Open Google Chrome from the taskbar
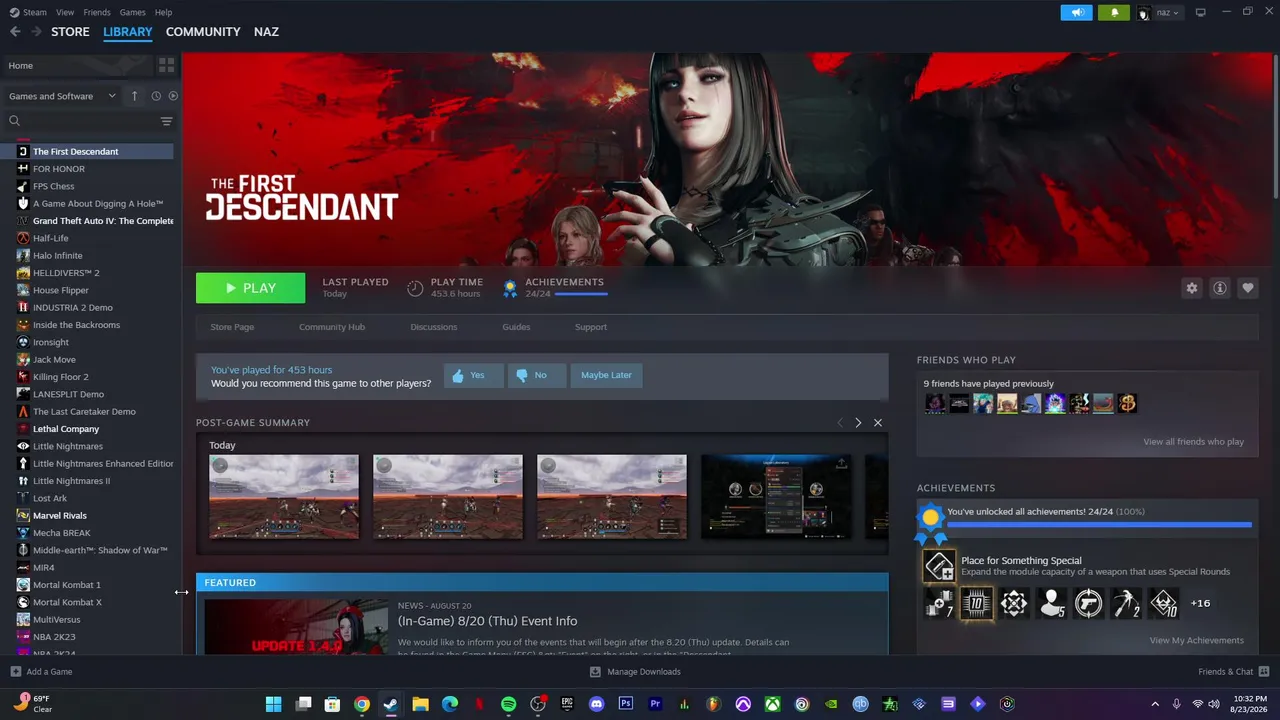The width and height of the screenshot is (1280, 720). pos(362,704)
